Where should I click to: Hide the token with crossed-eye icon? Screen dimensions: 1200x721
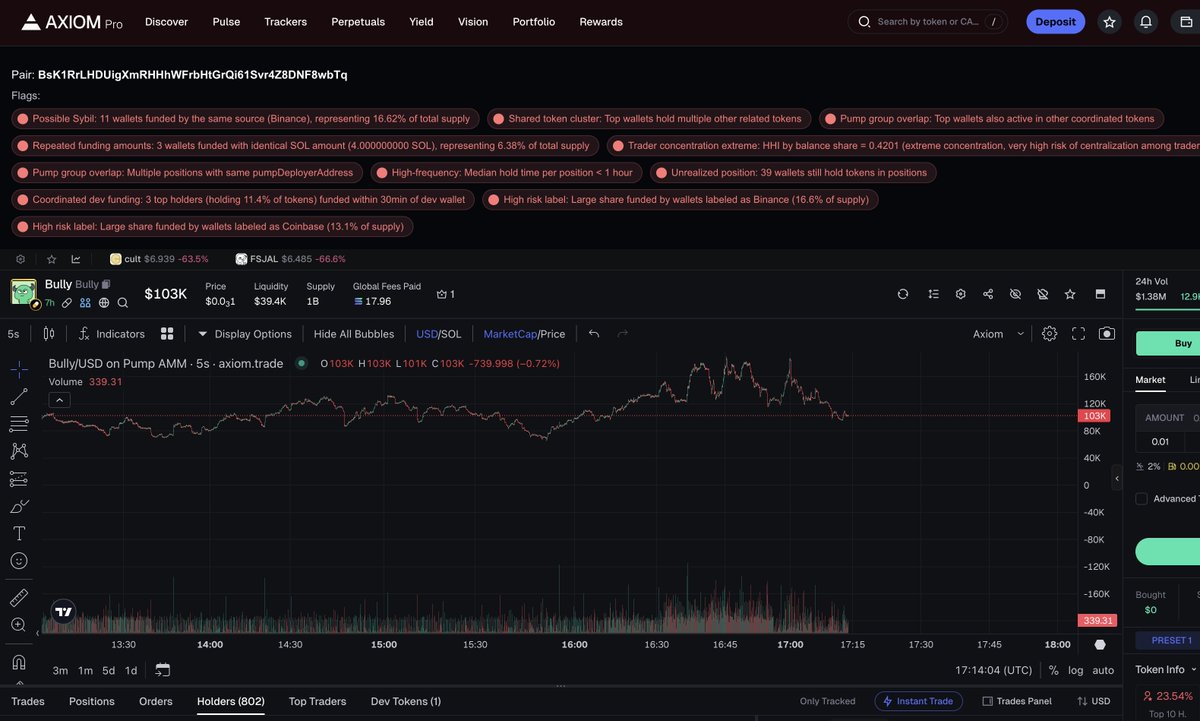tap(1015, 294)
